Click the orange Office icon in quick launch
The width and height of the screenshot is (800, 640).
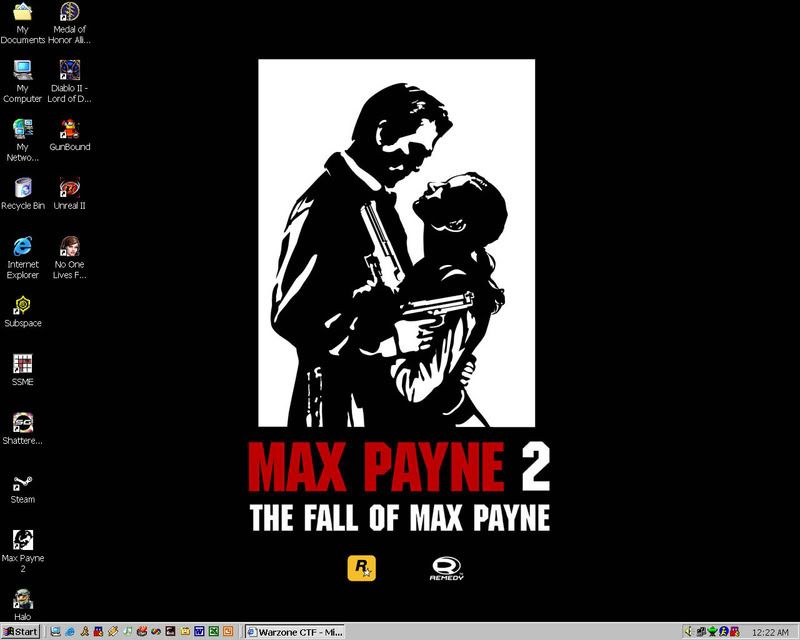pyautogui.click(x=228, y=632)
